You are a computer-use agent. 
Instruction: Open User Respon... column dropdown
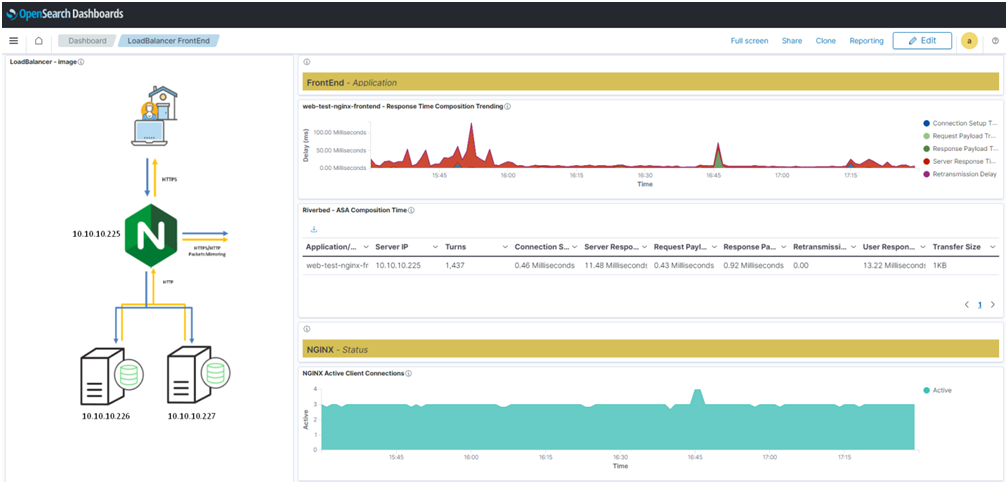[x=923, y=247]
